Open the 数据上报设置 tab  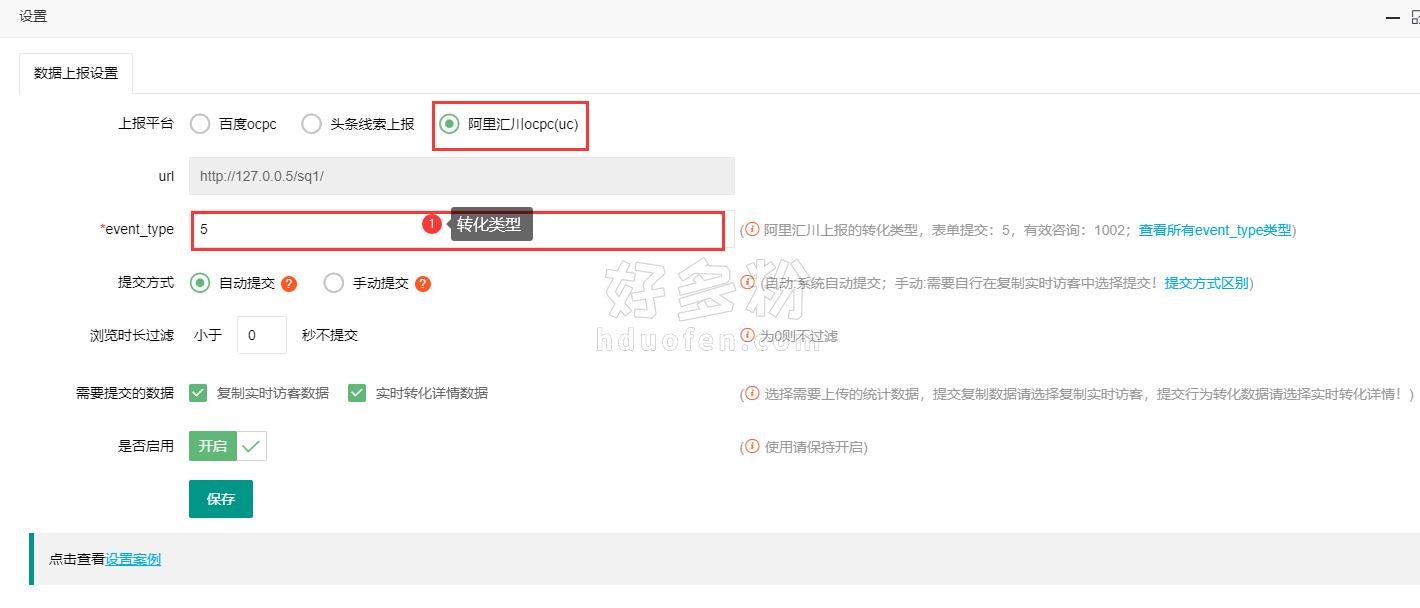[x=76, y=74]
